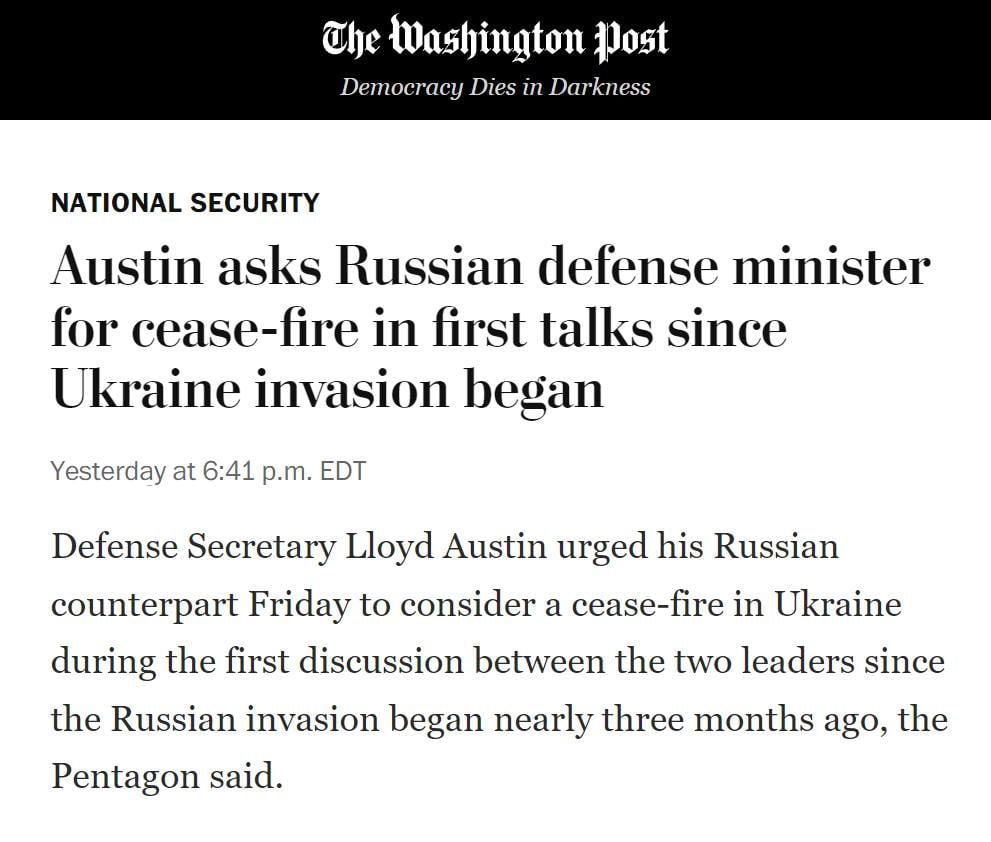Open the NATIONAL SECURITY section link
Image resolution: width=991 pixels, height=842 pixels.
(x=185, y=203)
